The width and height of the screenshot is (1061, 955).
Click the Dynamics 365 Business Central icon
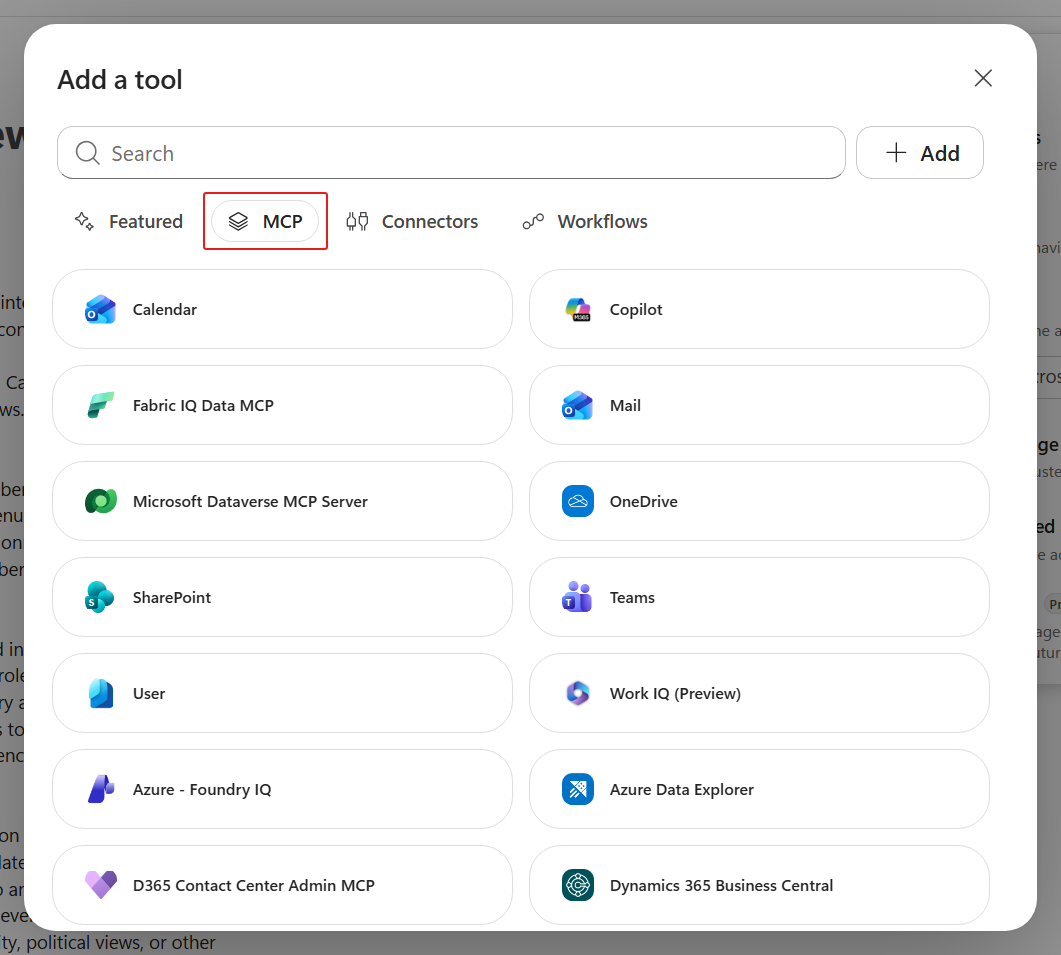(x=578, y=885)
